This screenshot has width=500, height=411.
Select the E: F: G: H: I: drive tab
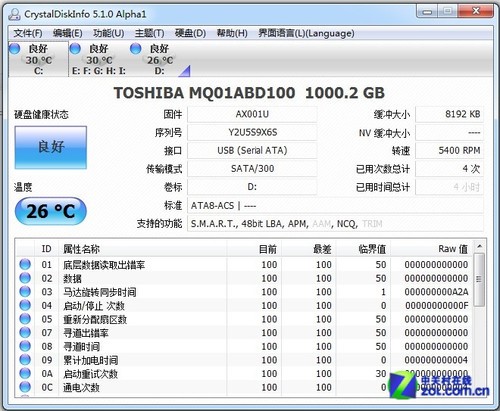(99, 59)
